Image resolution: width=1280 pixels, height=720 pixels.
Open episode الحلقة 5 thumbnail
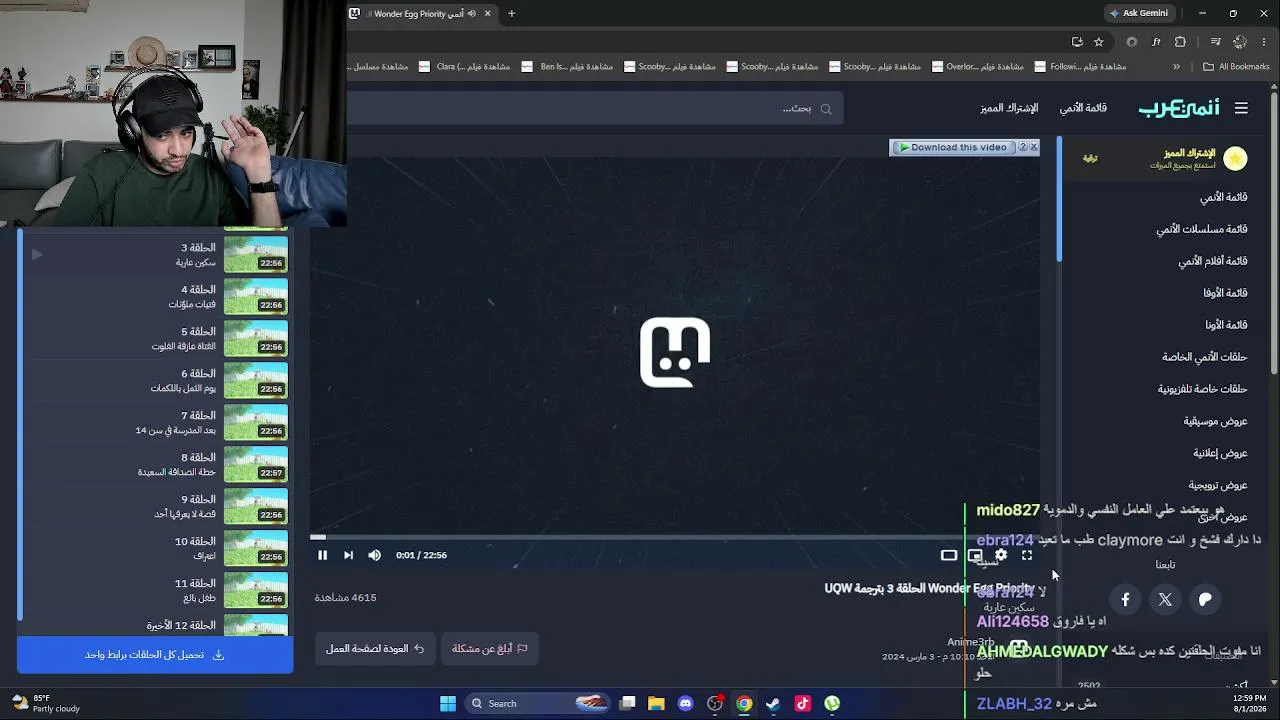[x=256, y=339]
